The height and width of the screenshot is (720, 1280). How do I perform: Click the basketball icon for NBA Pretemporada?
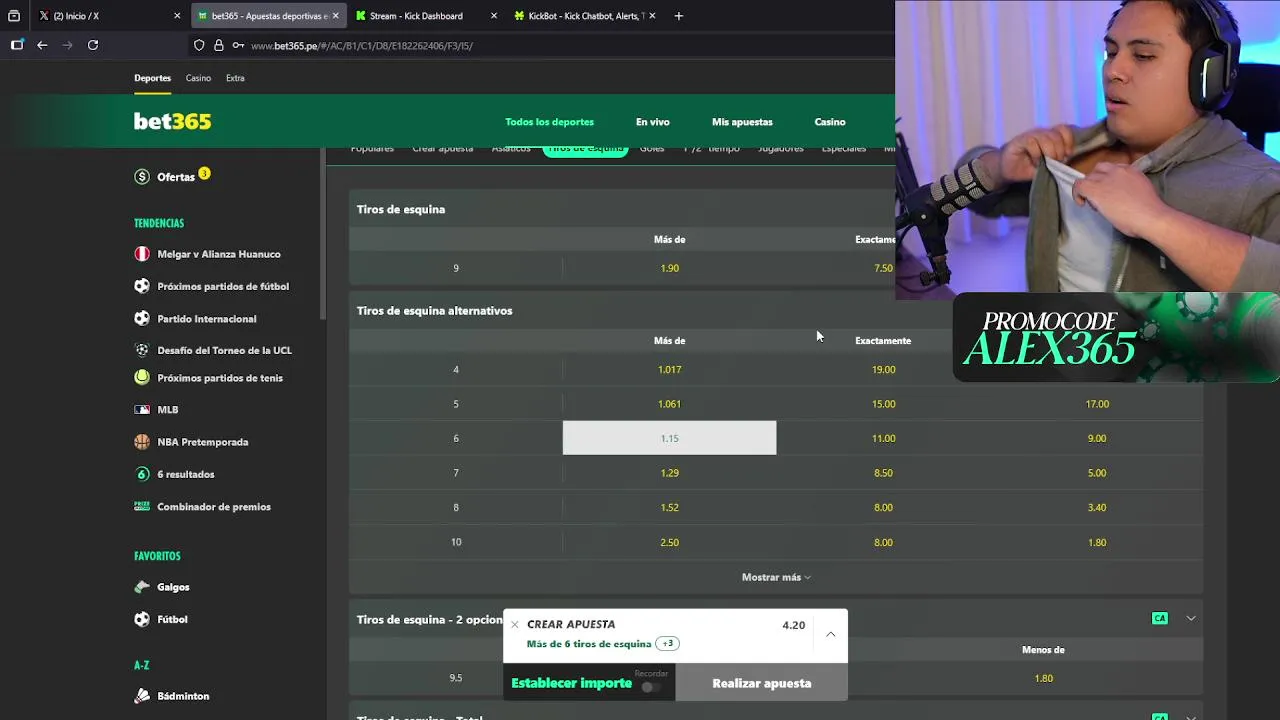[142, 442]
